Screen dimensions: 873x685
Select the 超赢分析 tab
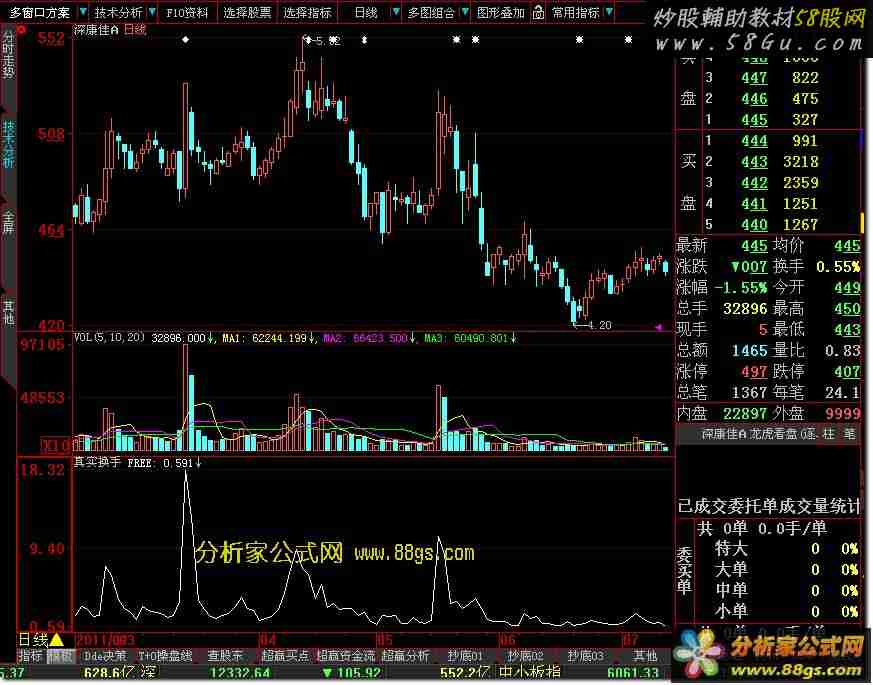pyautogui.click(x=405, y=656)
